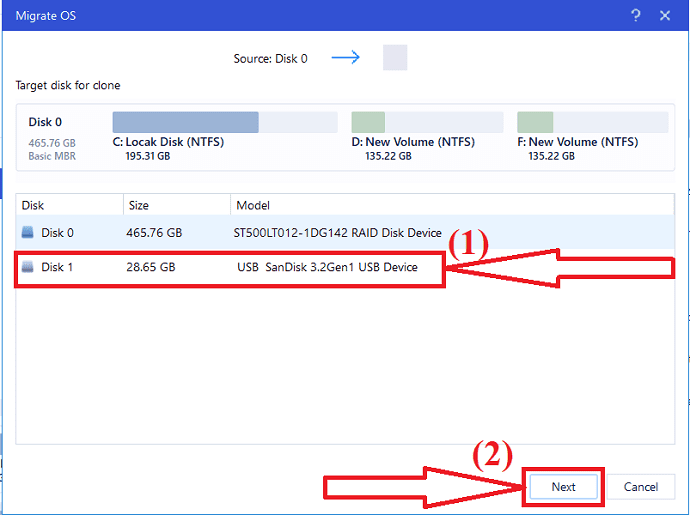Click the Source: Disk 0 text
This screenshot has width=690, height=515.
click(270, 59)
